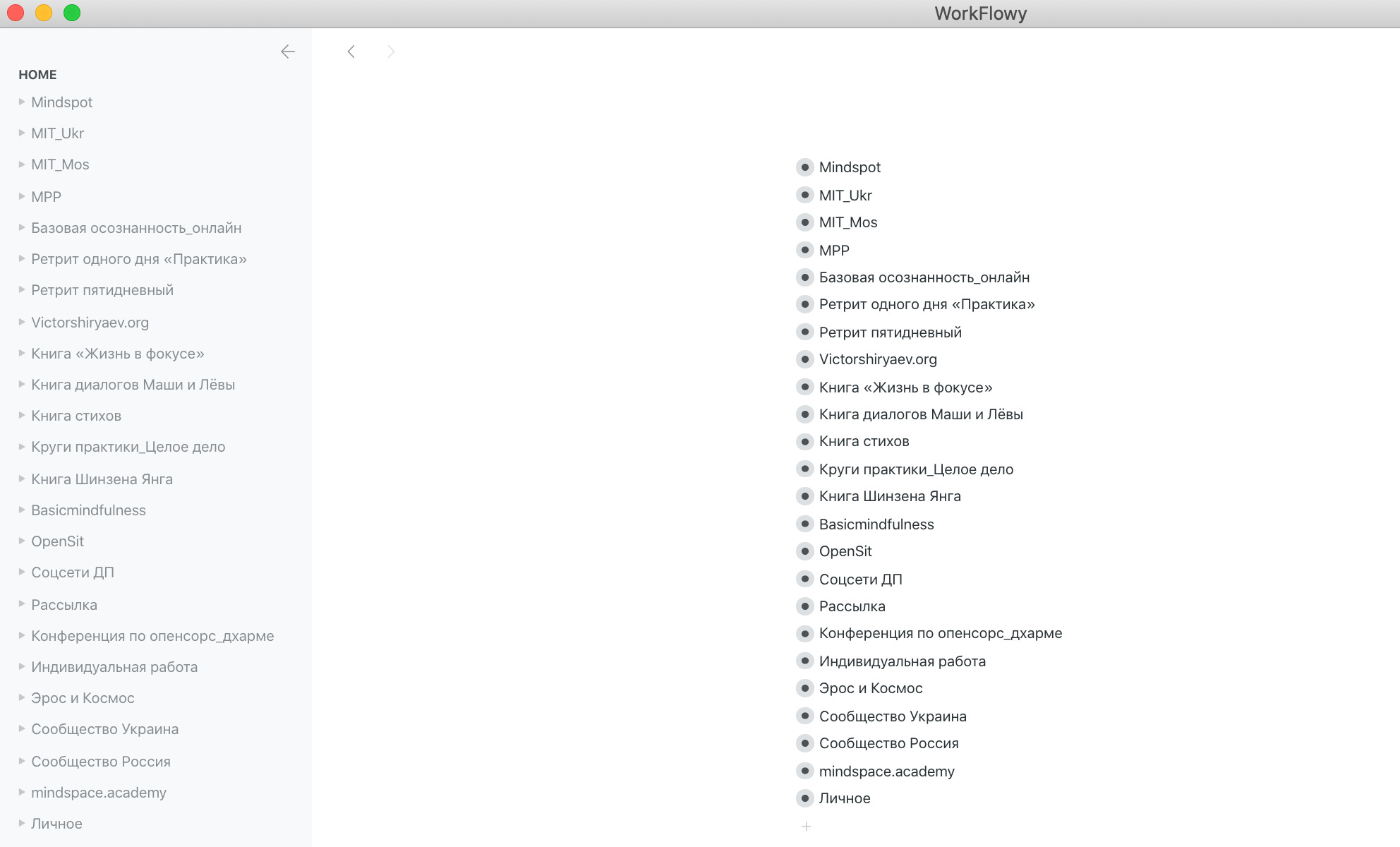
Task: Maximize the WorkFlowy window with green button
Action: click(x=72, y=13)
